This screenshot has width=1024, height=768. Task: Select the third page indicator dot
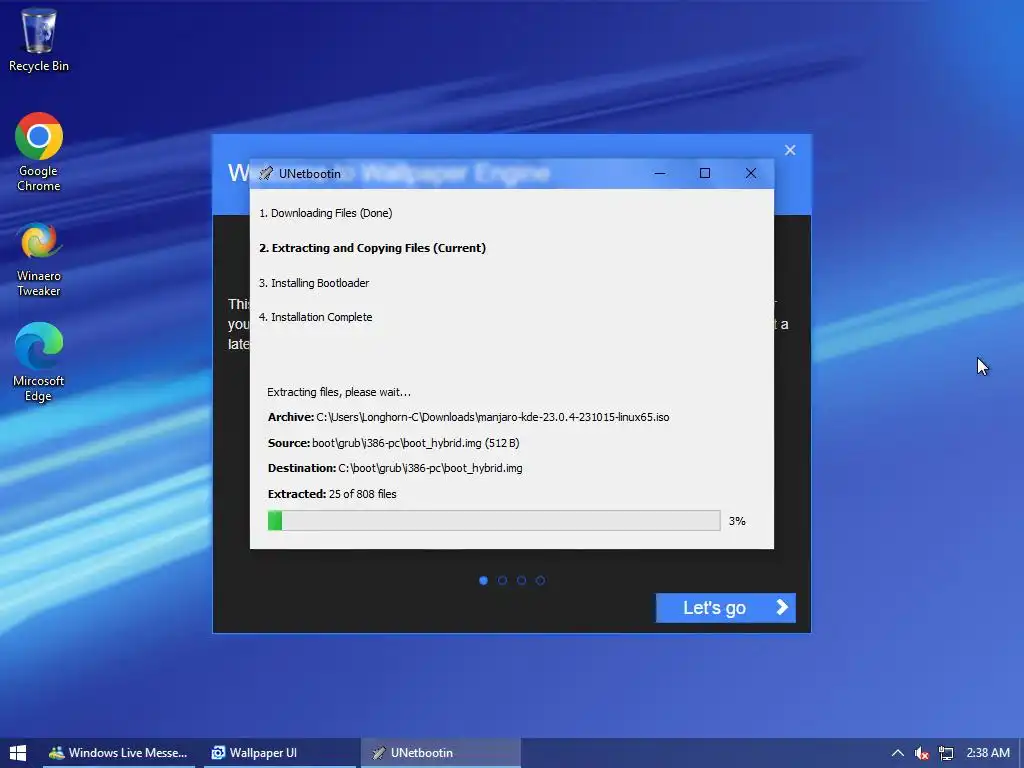[x=521, y=580]
